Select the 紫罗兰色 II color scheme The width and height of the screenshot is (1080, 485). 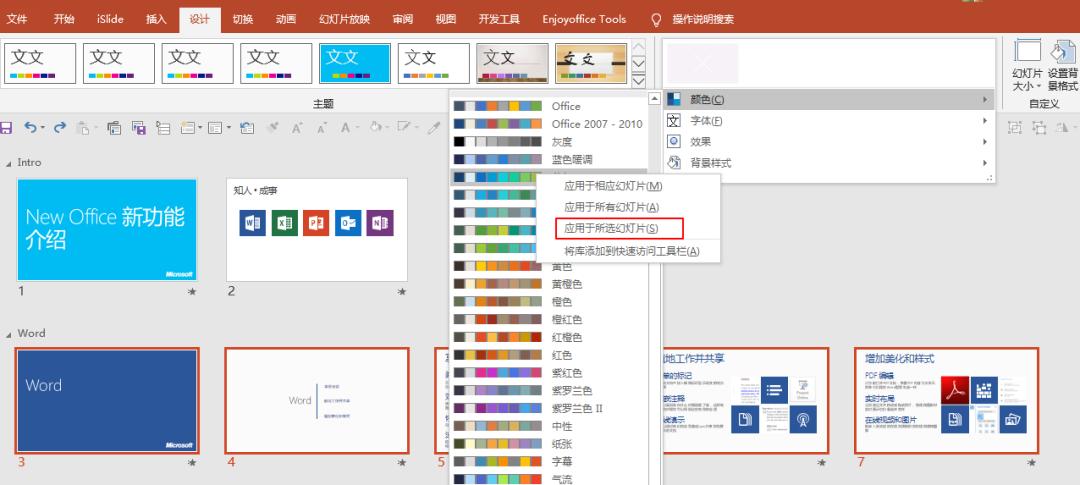(549, 409)
